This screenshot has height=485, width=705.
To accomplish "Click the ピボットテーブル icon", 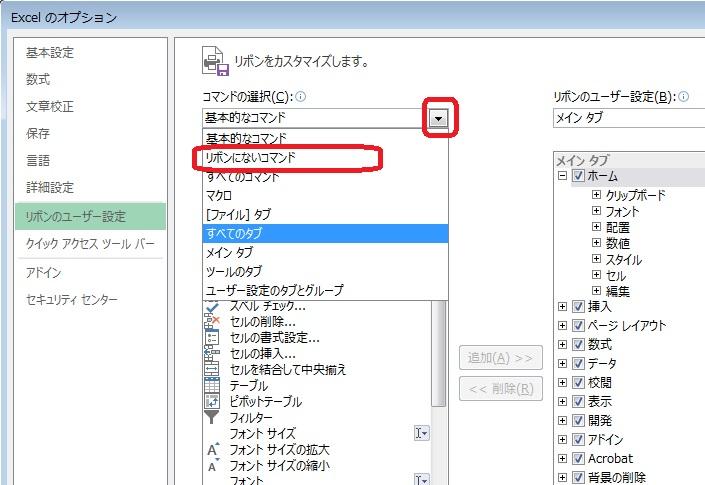I will pos(212,401).
